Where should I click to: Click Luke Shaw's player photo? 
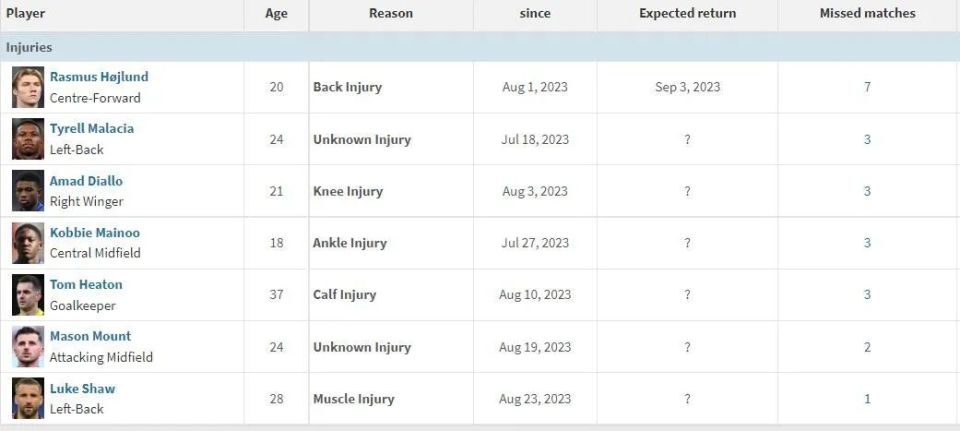coord(28,399)
